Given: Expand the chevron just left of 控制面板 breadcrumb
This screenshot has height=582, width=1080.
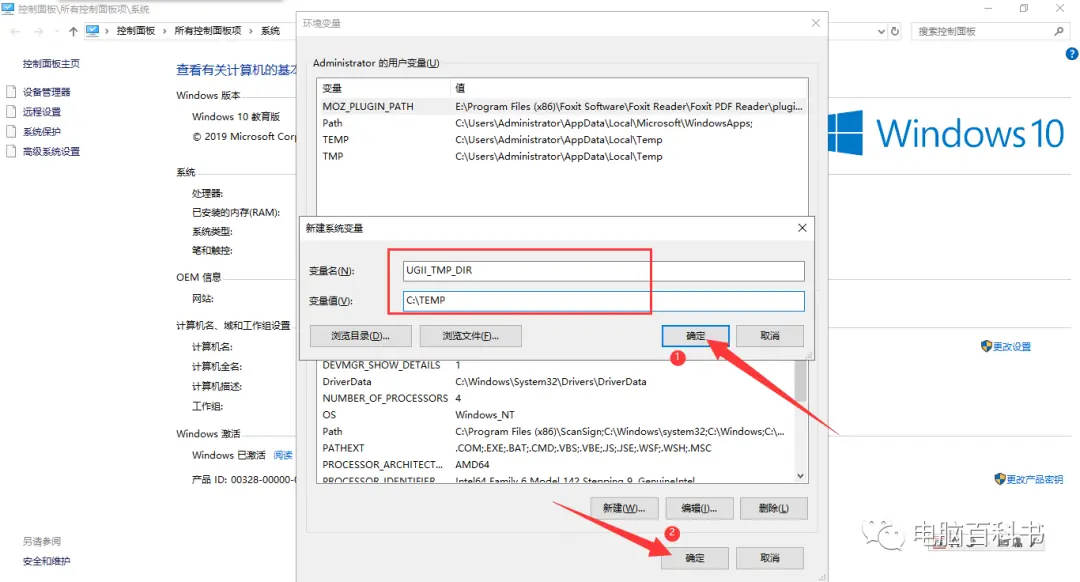Looking at the screenshot, I should coord(107,31).
